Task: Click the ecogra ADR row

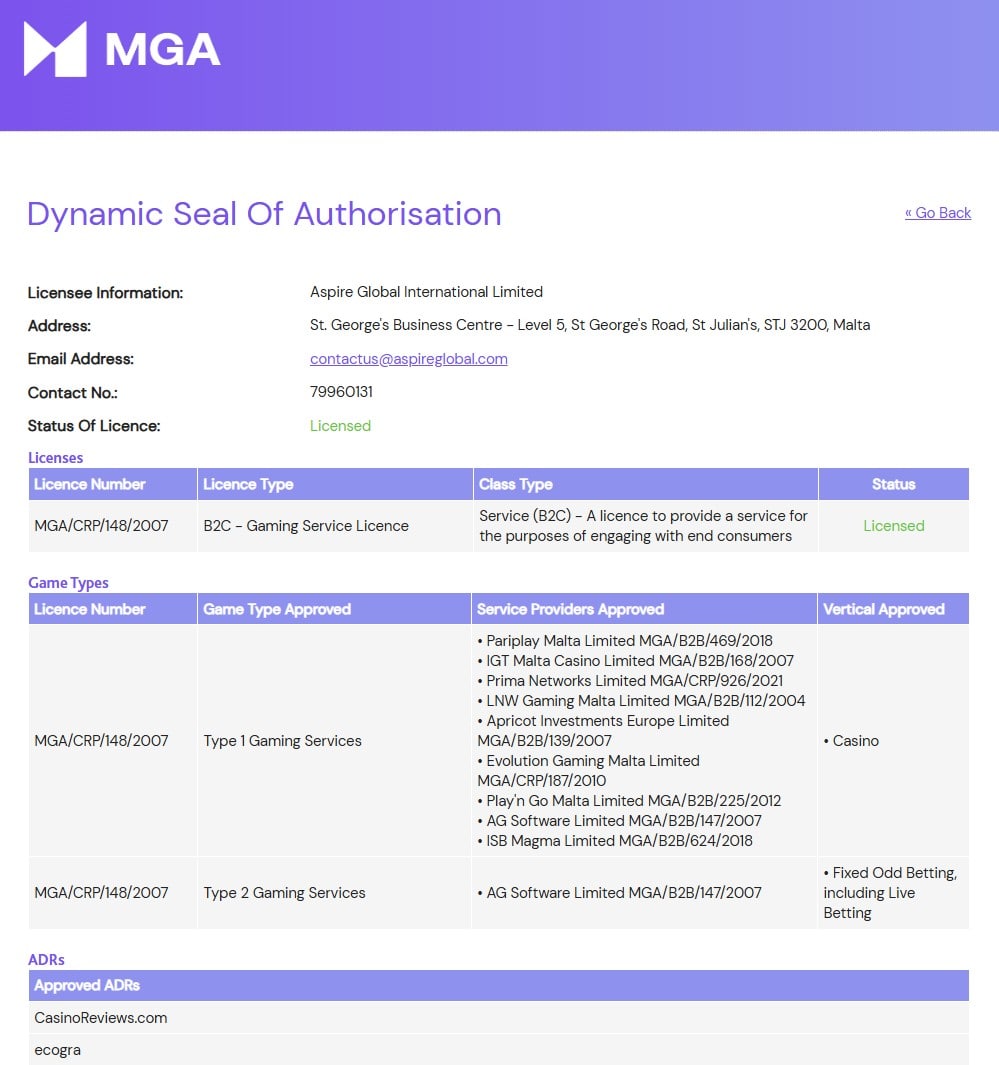Action: pyautogui.click(x=57, y=1050)
